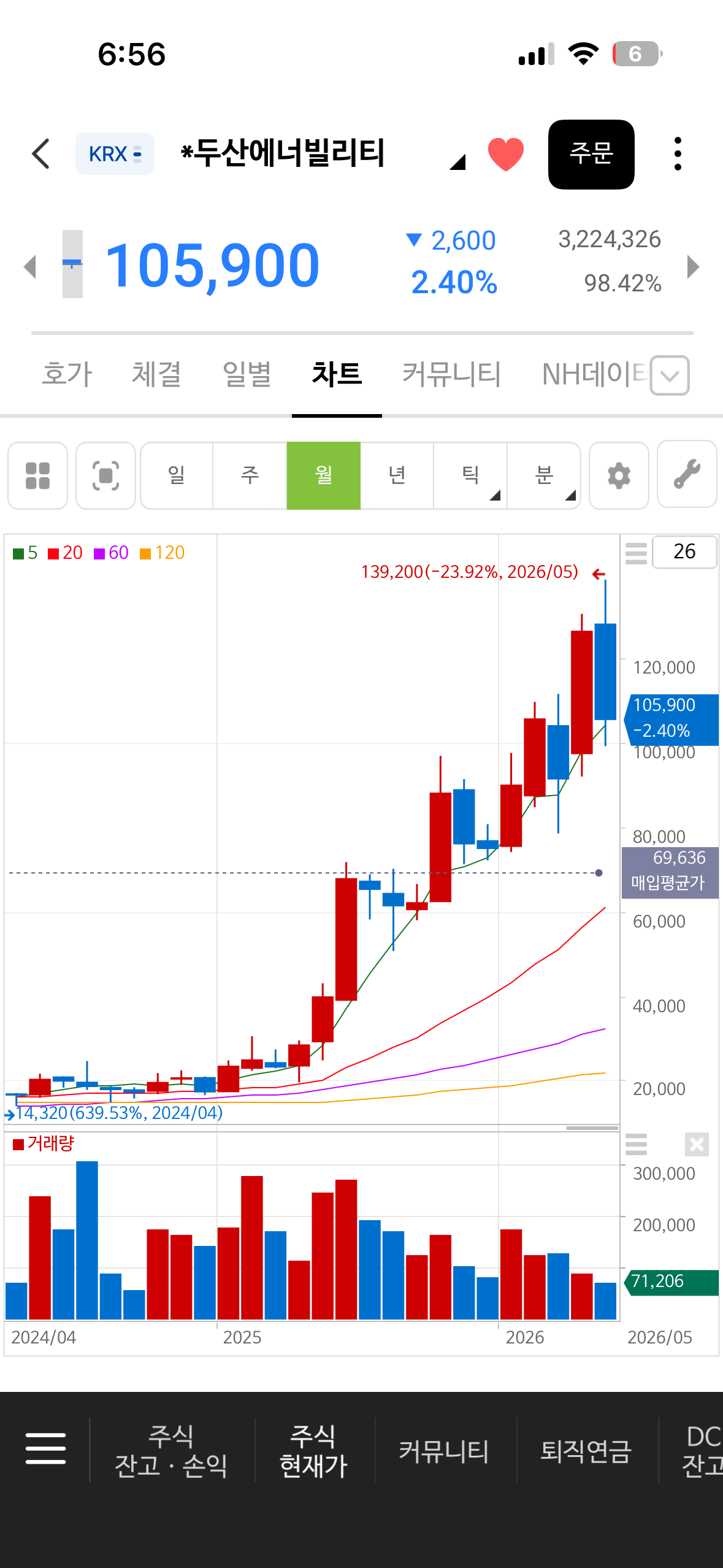Switch to the 일별 tab
Image resolution: width=723 pixels, height=1568 pixels.
247,374
